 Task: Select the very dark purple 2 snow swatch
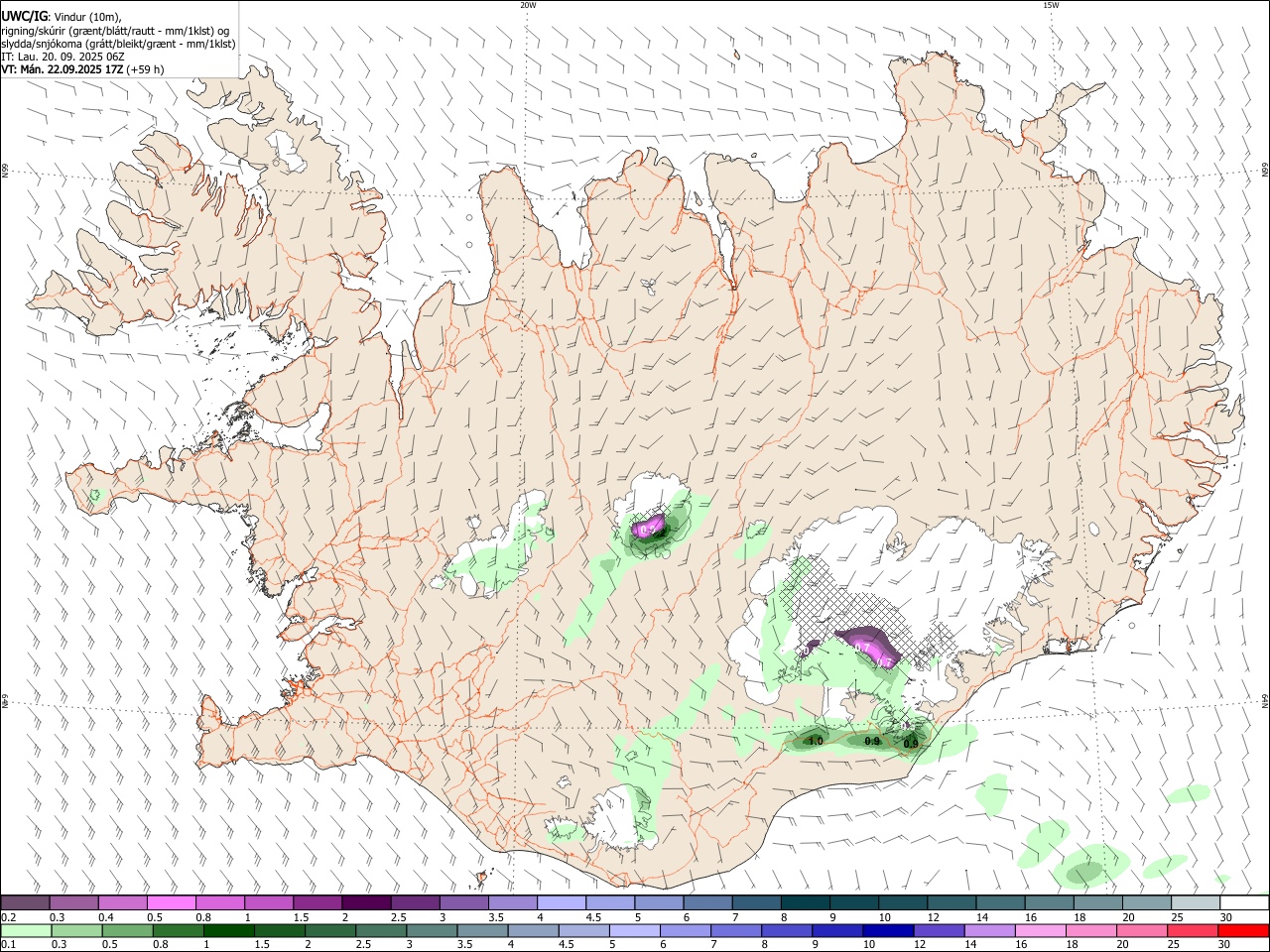point(366,903)
